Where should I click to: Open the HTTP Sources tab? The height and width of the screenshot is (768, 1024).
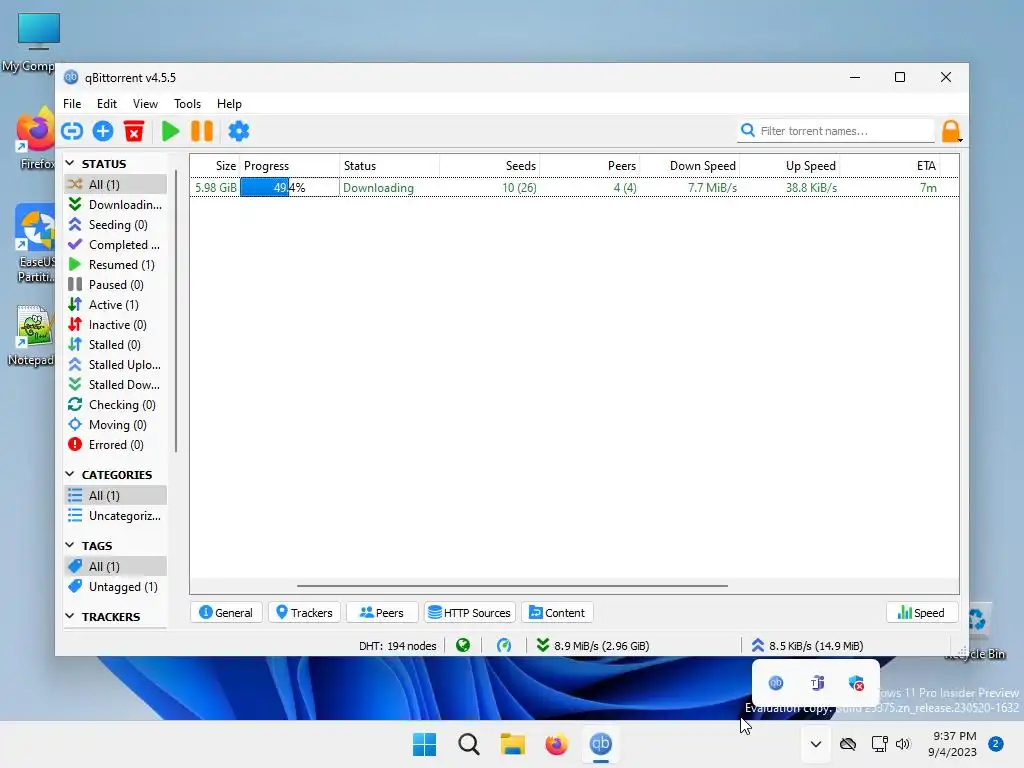[470, 613]
